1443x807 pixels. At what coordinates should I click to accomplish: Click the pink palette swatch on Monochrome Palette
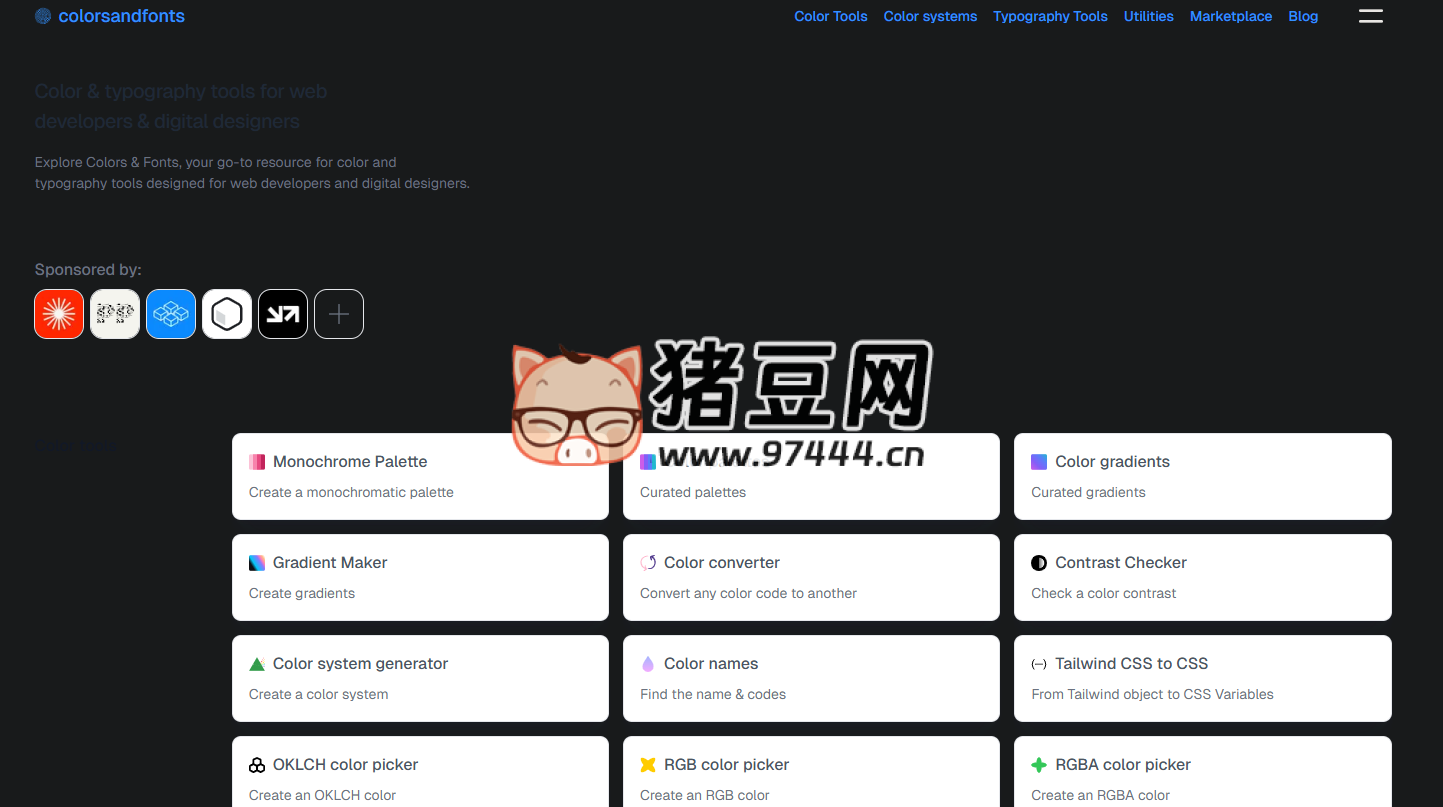257,461
